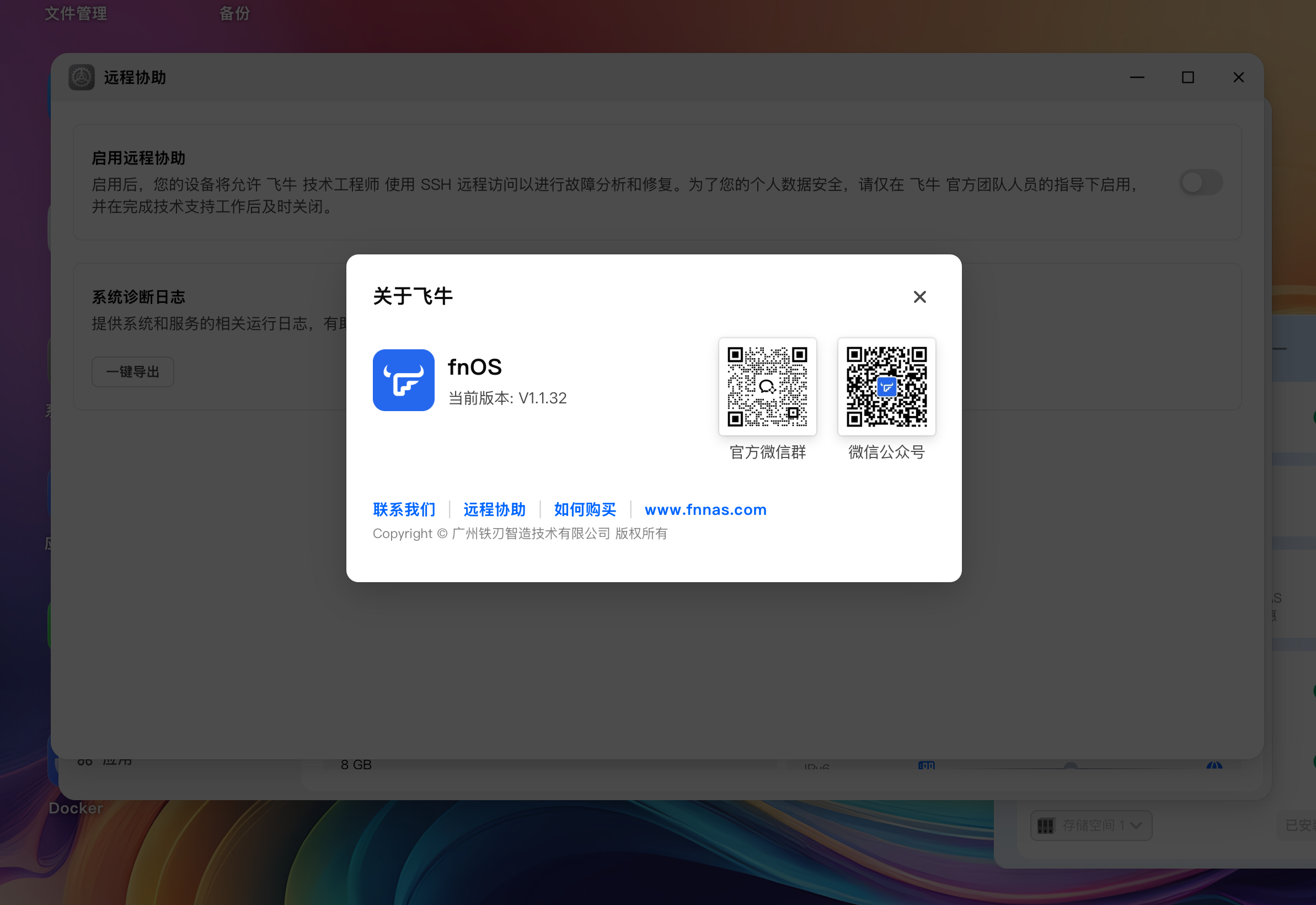This screenshot has width=1316, height=905.
Task: Click the 启用远程协助 section heading
Action: click(x=139, y=158)
